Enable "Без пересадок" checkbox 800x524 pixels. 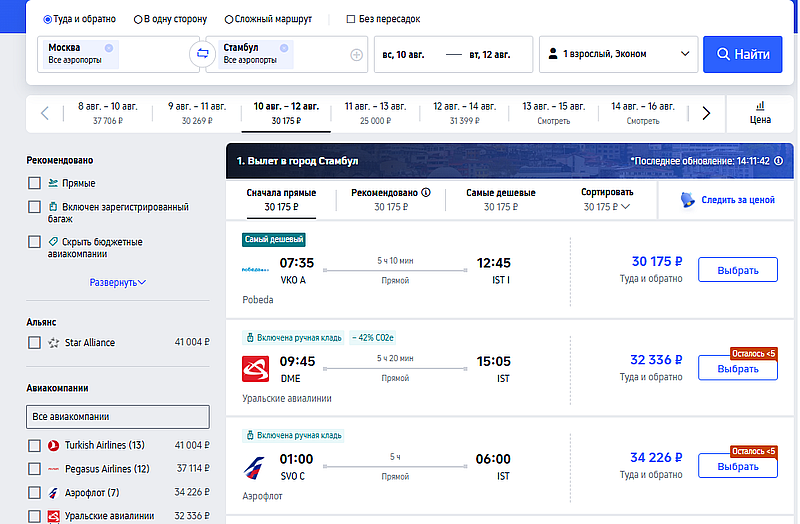click(351, 19)
